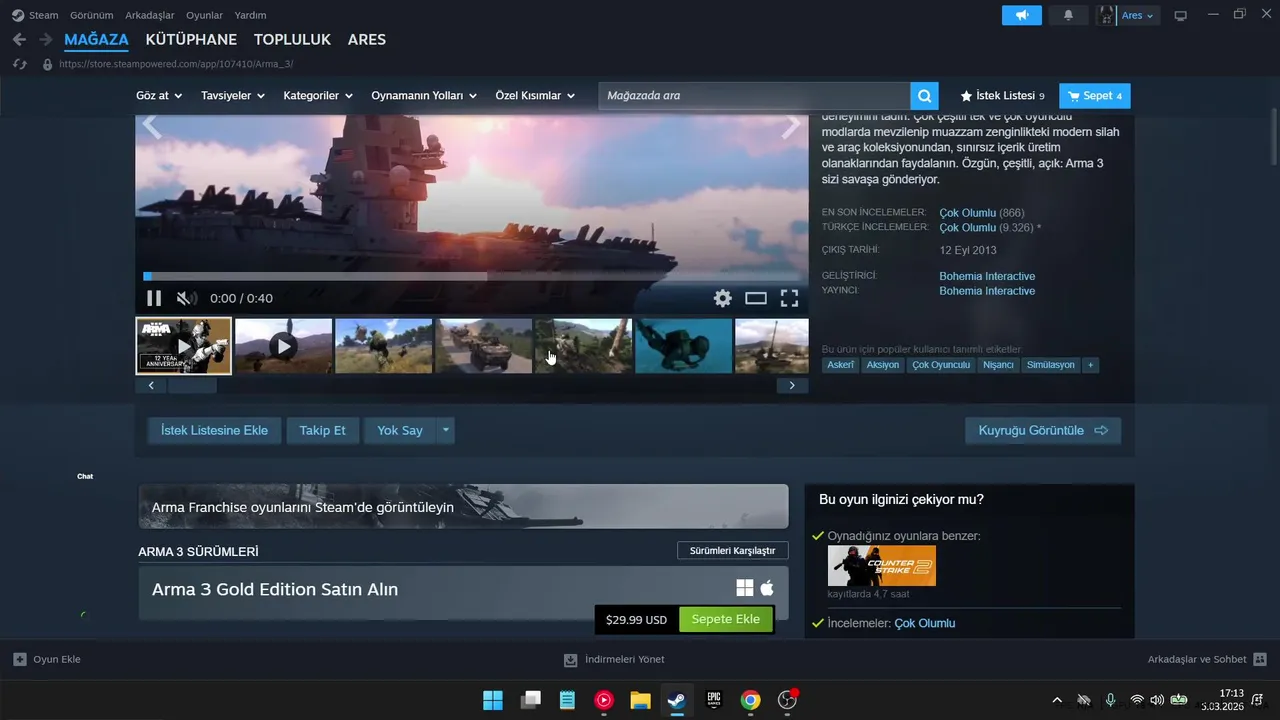
Task: Select the Simülasyon tag
Action: tap(1050, 365)
